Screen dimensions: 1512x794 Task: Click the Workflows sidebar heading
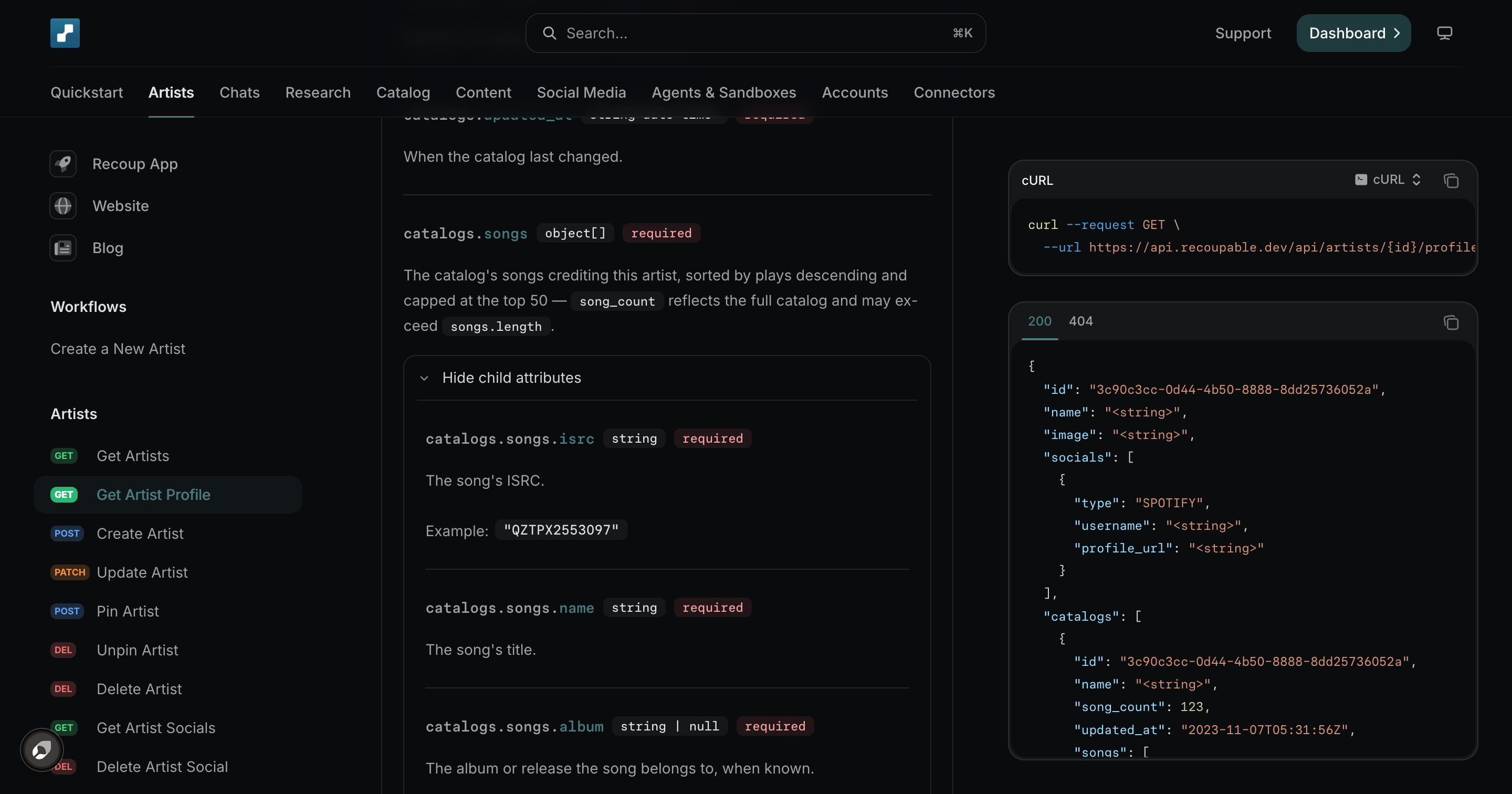click(x=89, y=307)
